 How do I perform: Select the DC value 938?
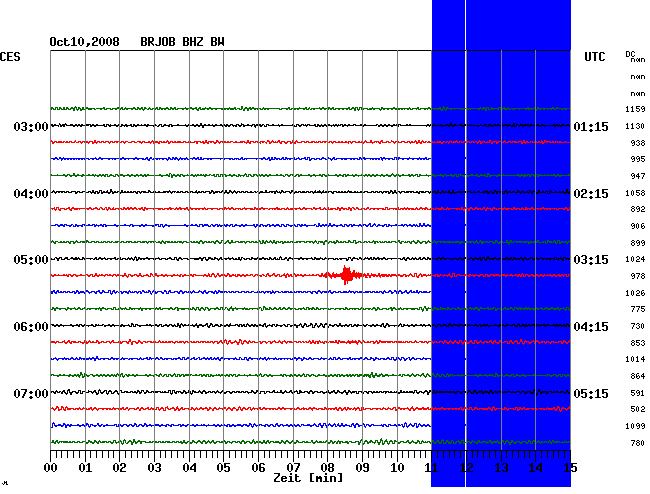pyautogui.click(x=638, y=143)
